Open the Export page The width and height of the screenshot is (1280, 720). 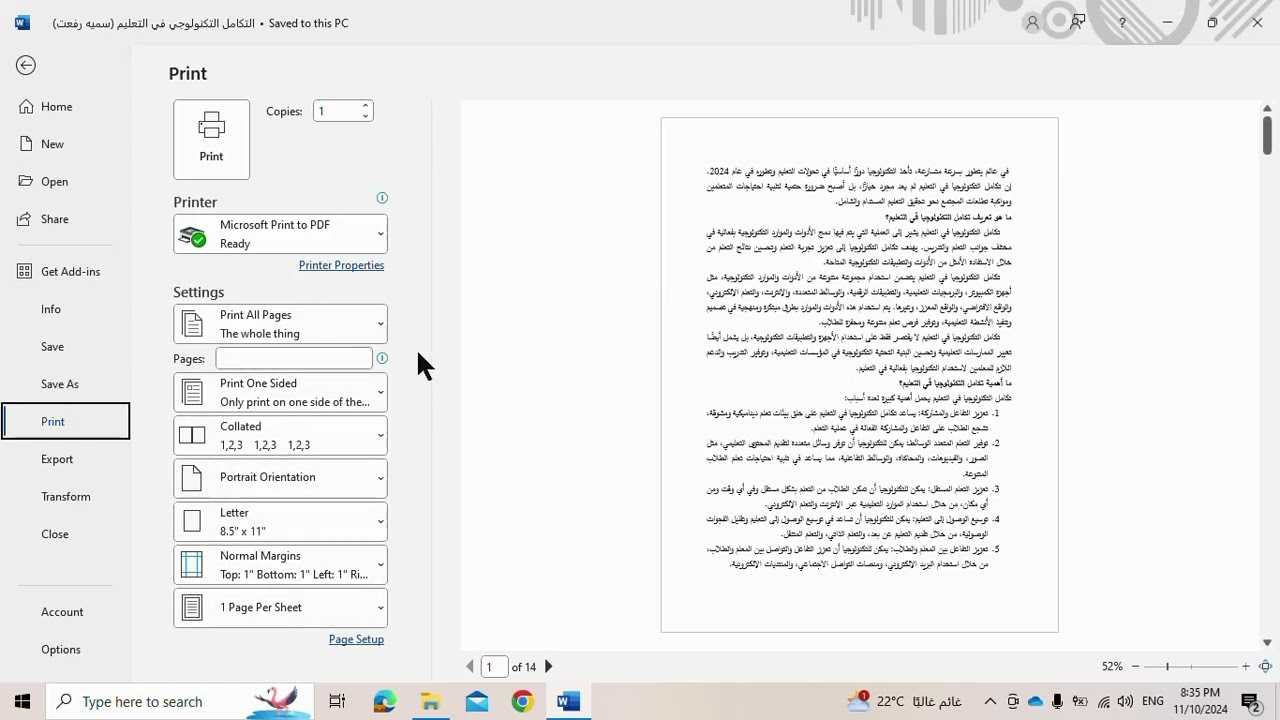[57, 459]
